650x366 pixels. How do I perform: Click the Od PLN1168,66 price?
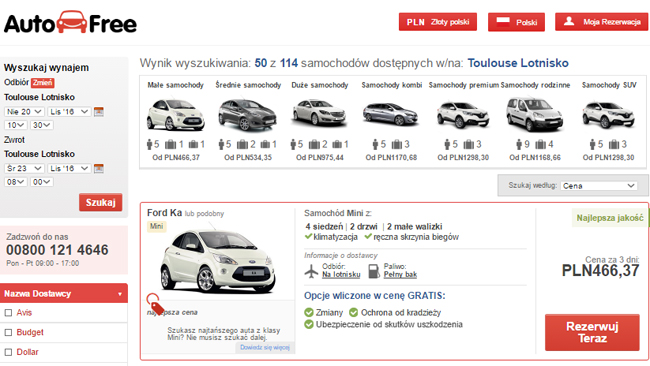[x=535, y=158]
